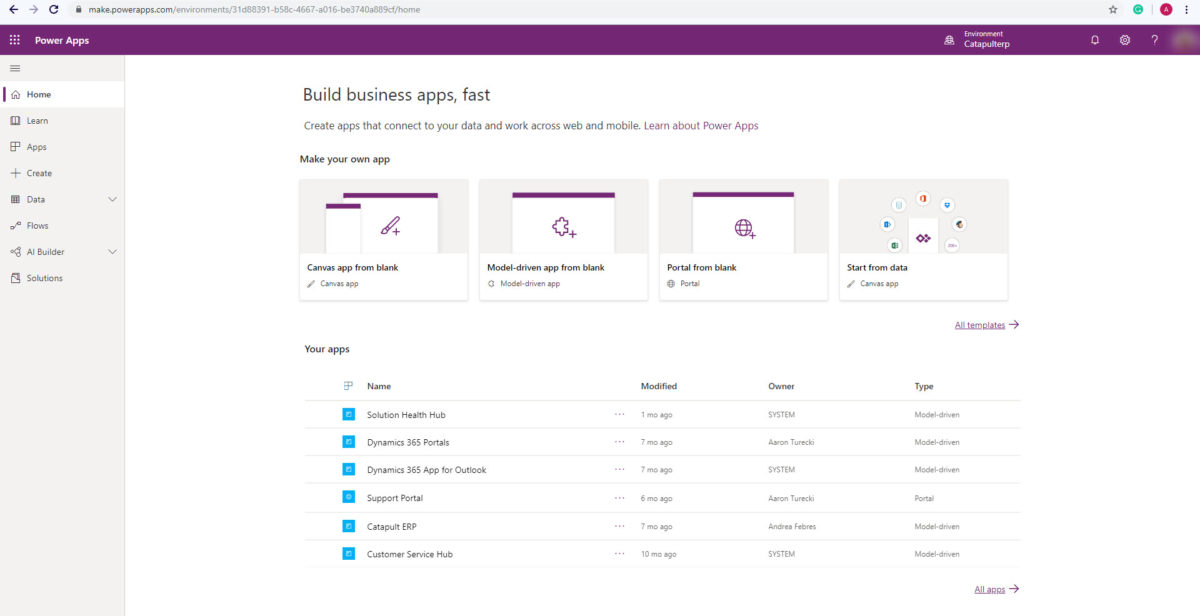
Task: Click the app type icon column header
Action: [x=349, y=386]
